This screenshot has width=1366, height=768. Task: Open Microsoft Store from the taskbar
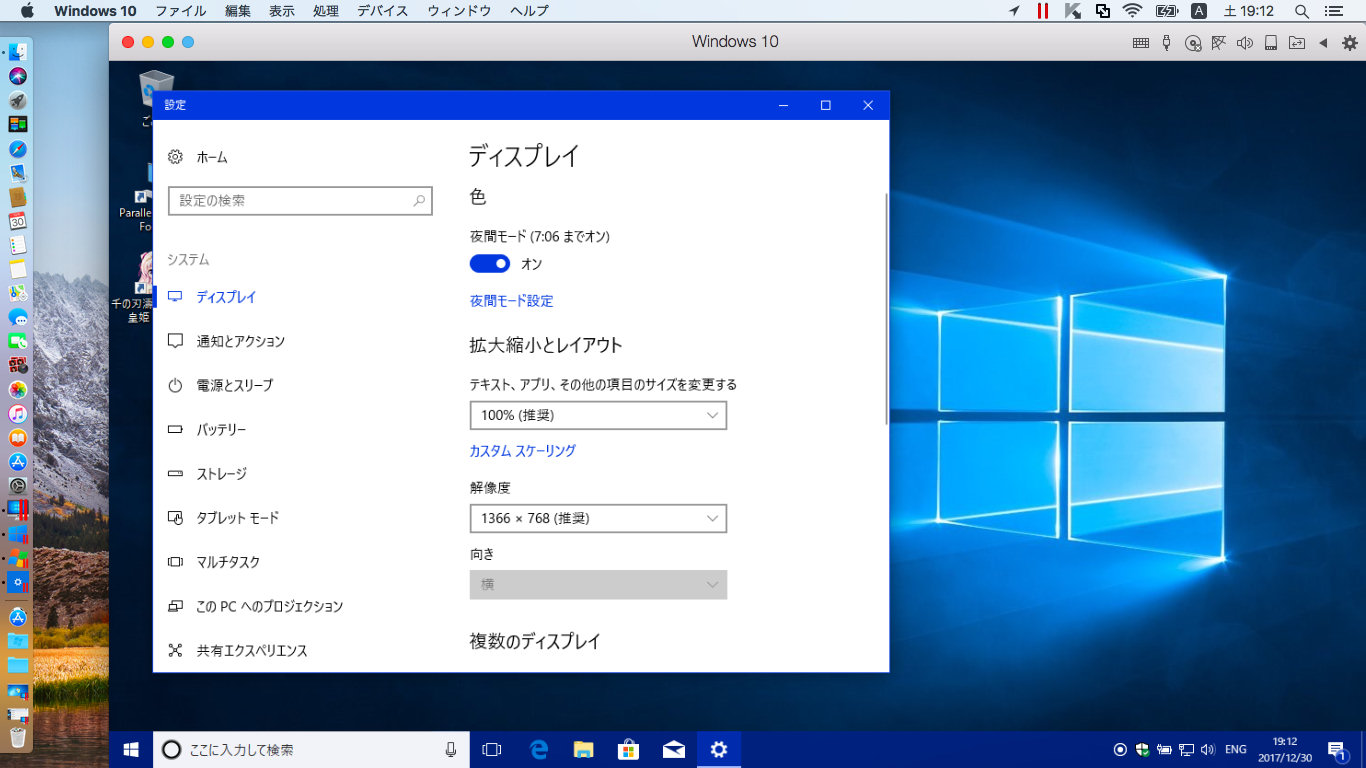(x=629, y=749)
